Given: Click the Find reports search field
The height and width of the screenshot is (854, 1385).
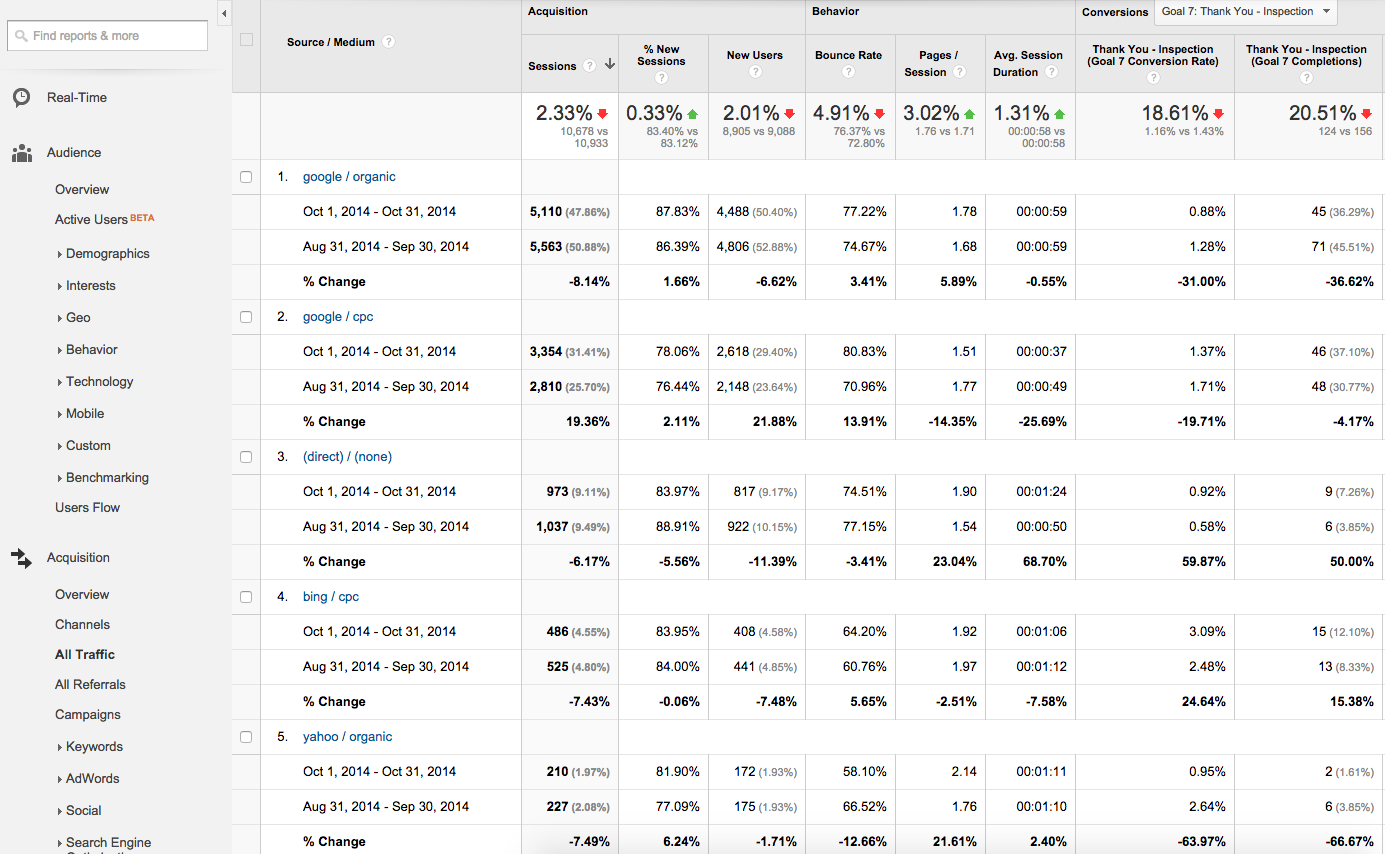Looking at the screenshot, I should point(108,36).
